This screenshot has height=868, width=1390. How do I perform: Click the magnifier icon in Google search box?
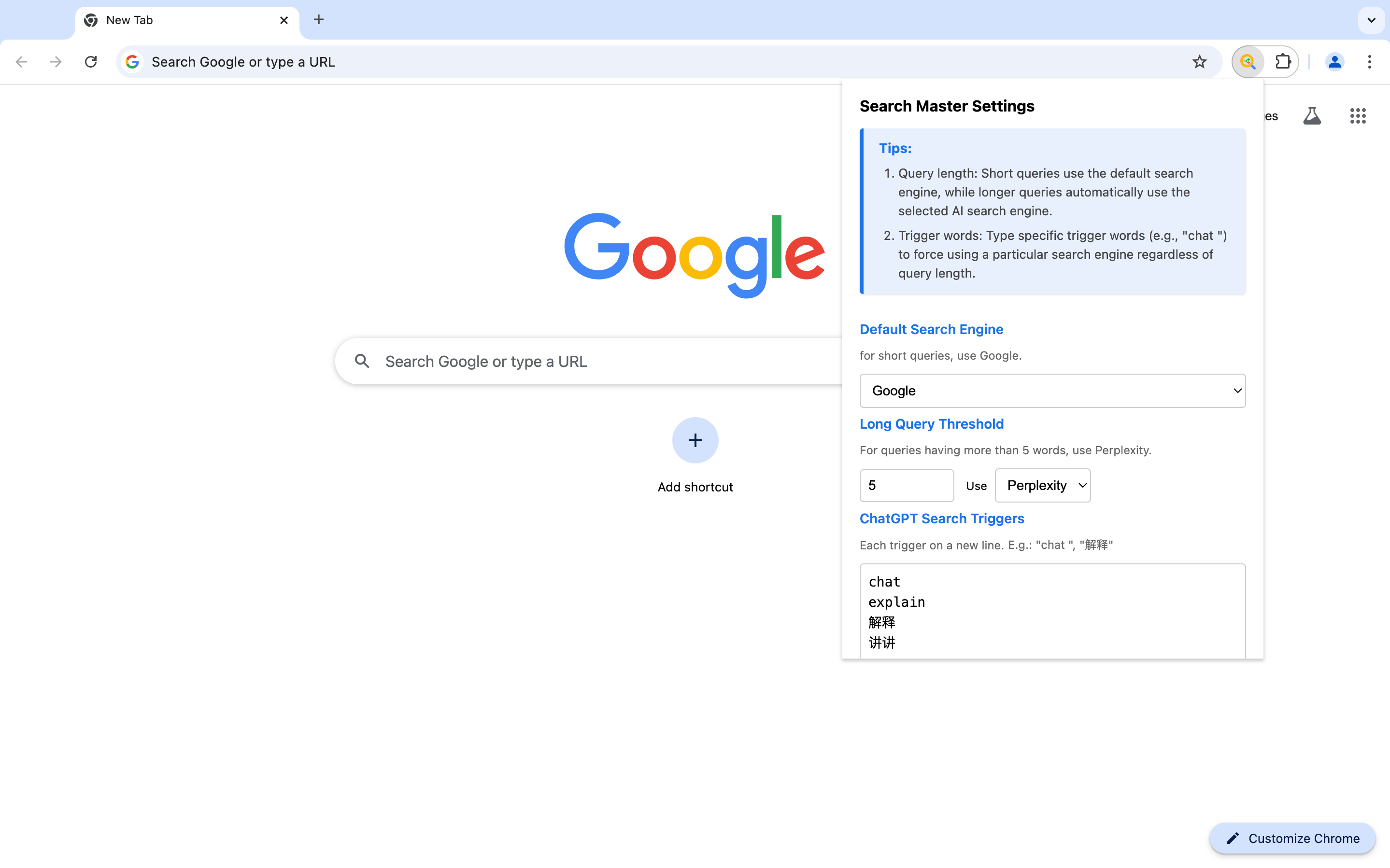click(362, 361)
